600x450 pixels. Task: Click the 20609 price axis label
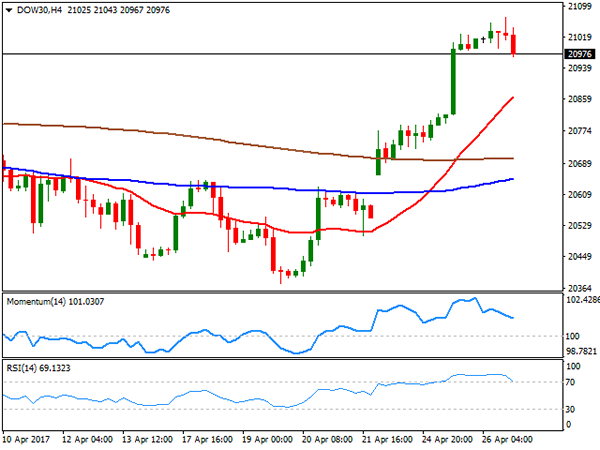[580, 194]
